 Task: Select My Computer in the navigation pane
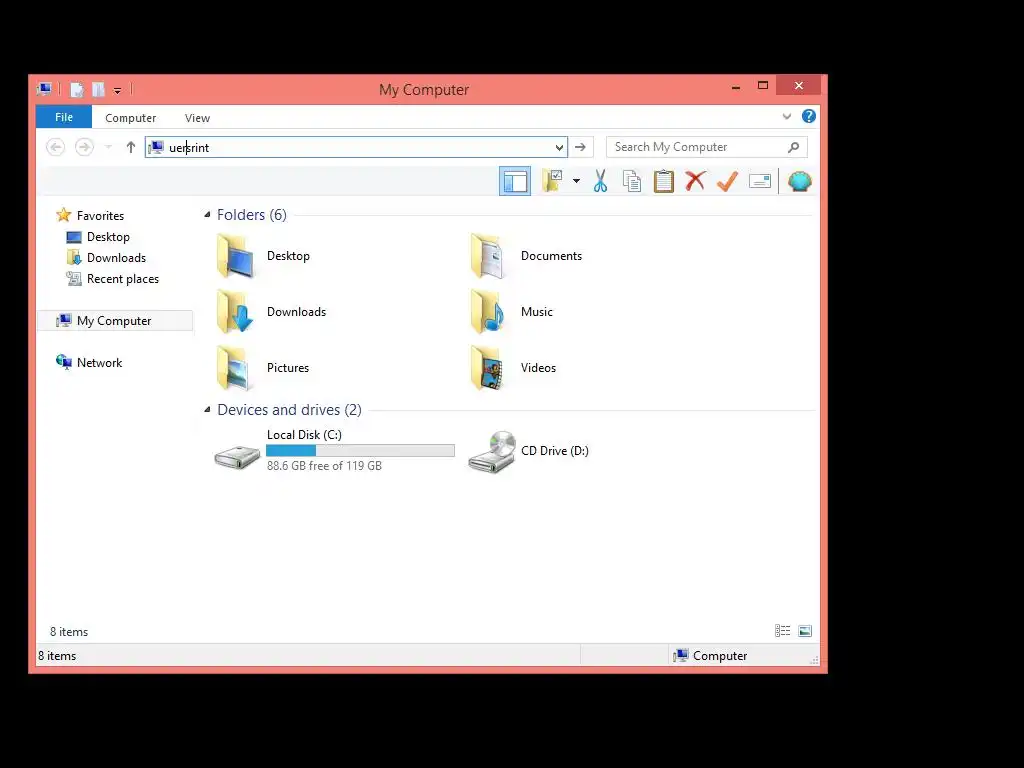coord(114,321)
